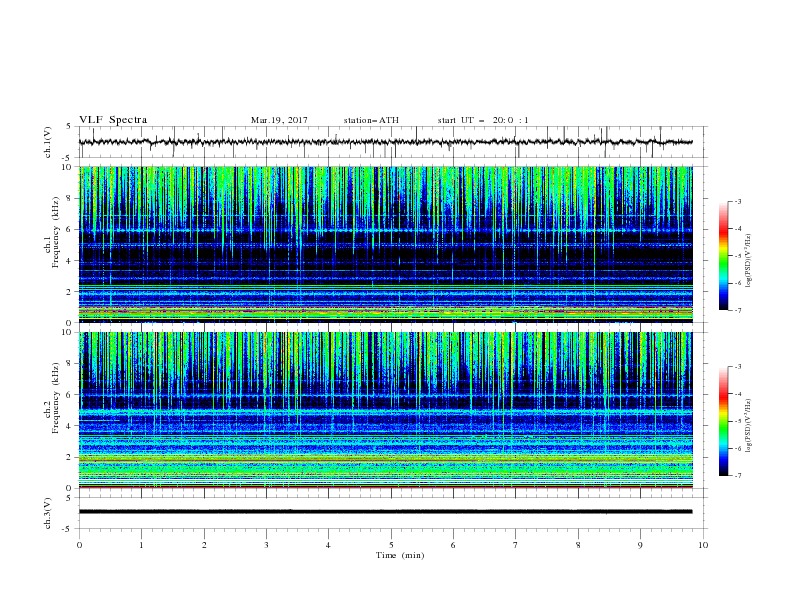
Task: Click time axis tick label "7"
Action: coord(515,545)
